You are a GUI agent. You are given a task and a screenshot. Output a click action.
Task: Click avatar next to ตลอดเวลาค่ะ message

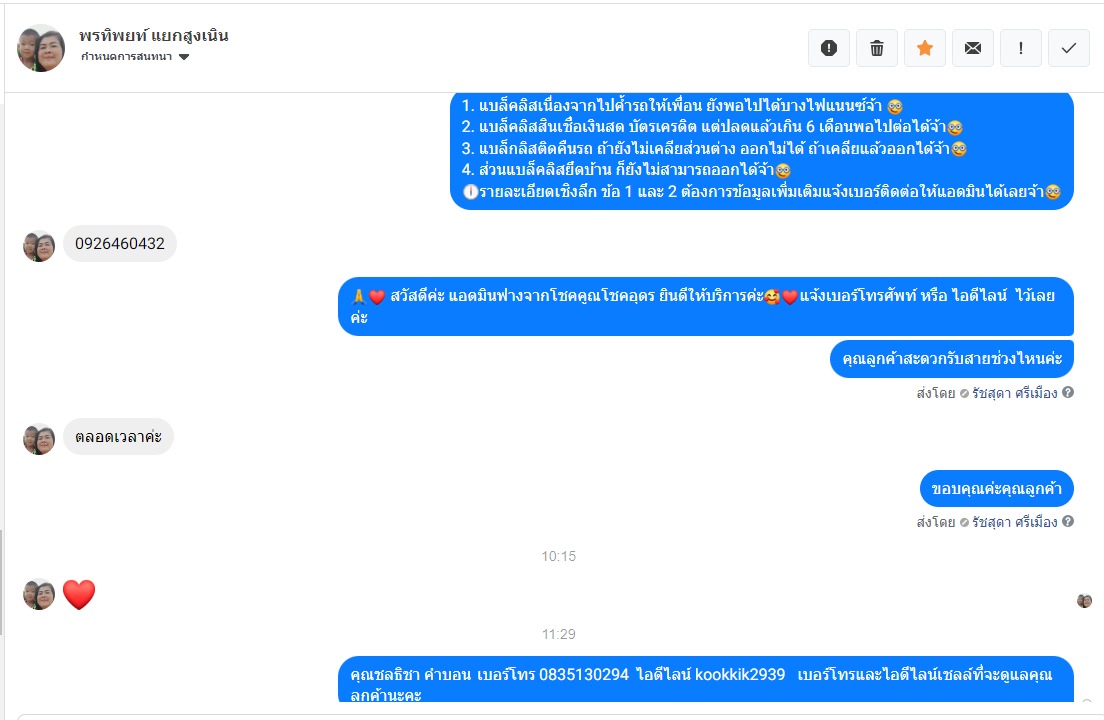pos(39,439)
